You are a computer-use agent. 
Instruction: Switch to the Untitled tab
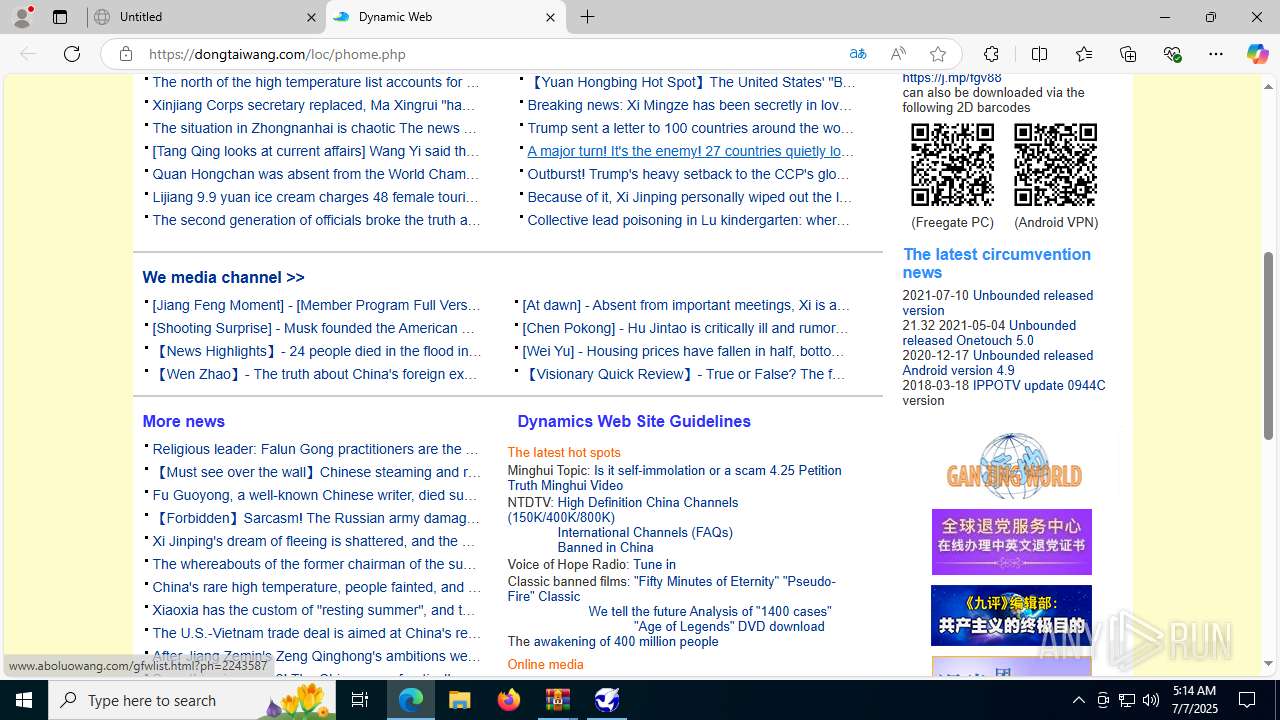[206, 17]
